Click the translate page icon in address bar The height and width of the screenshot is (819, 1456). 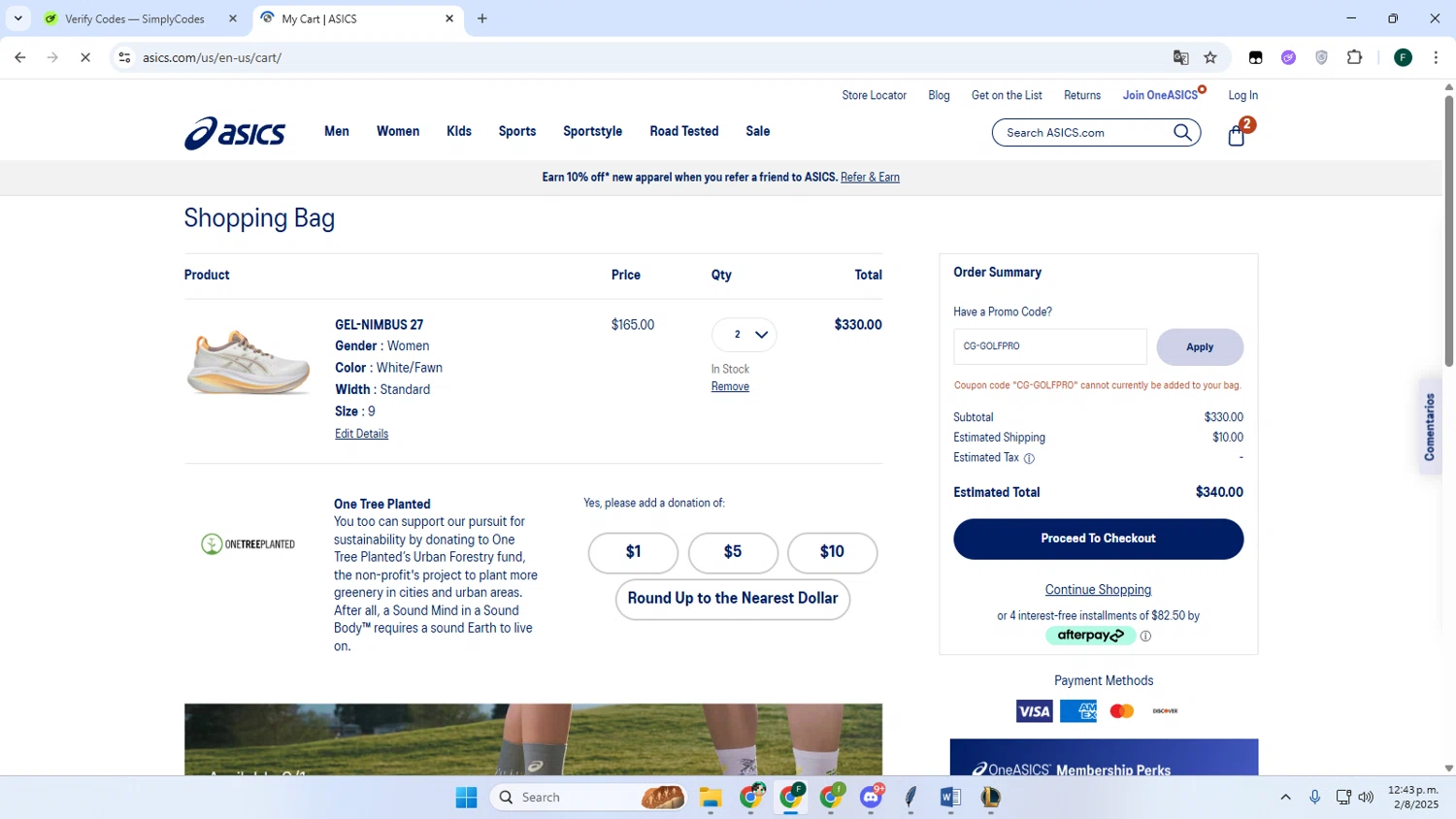pyautogui.click(x=1180, y=57)
